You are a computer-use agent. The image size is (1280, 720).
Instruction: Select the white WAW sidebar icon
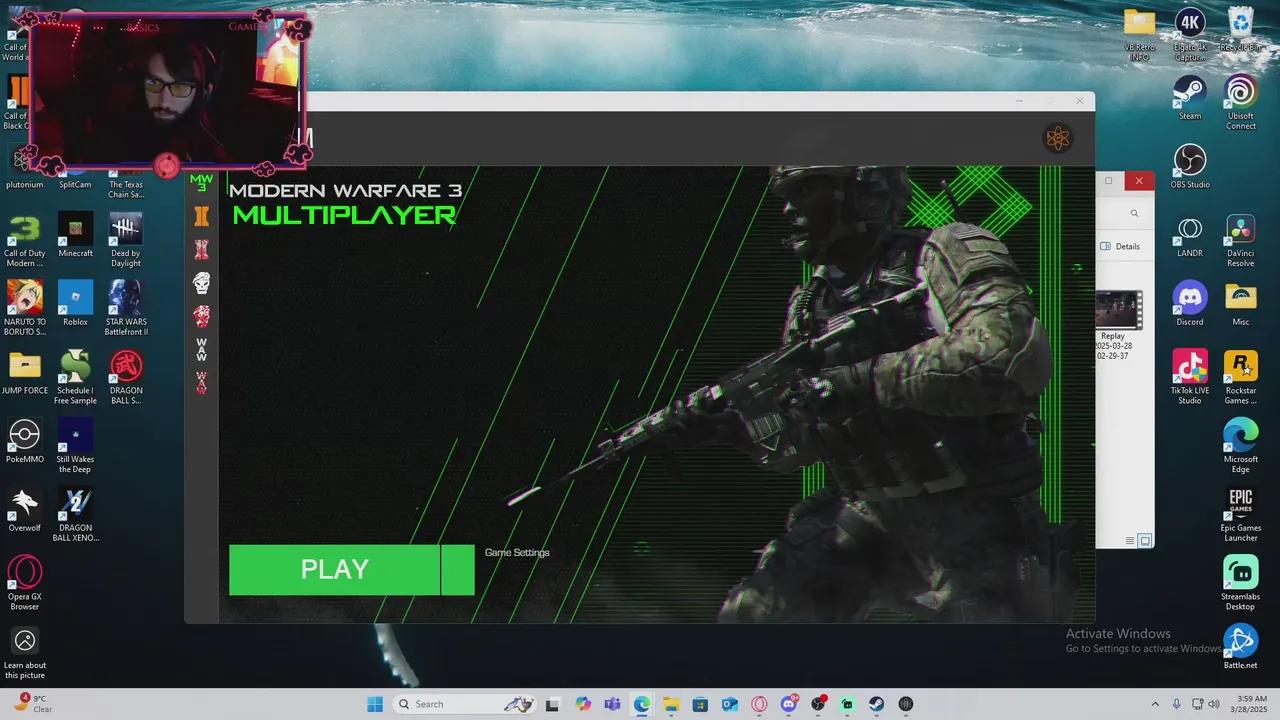coord(201,349)
